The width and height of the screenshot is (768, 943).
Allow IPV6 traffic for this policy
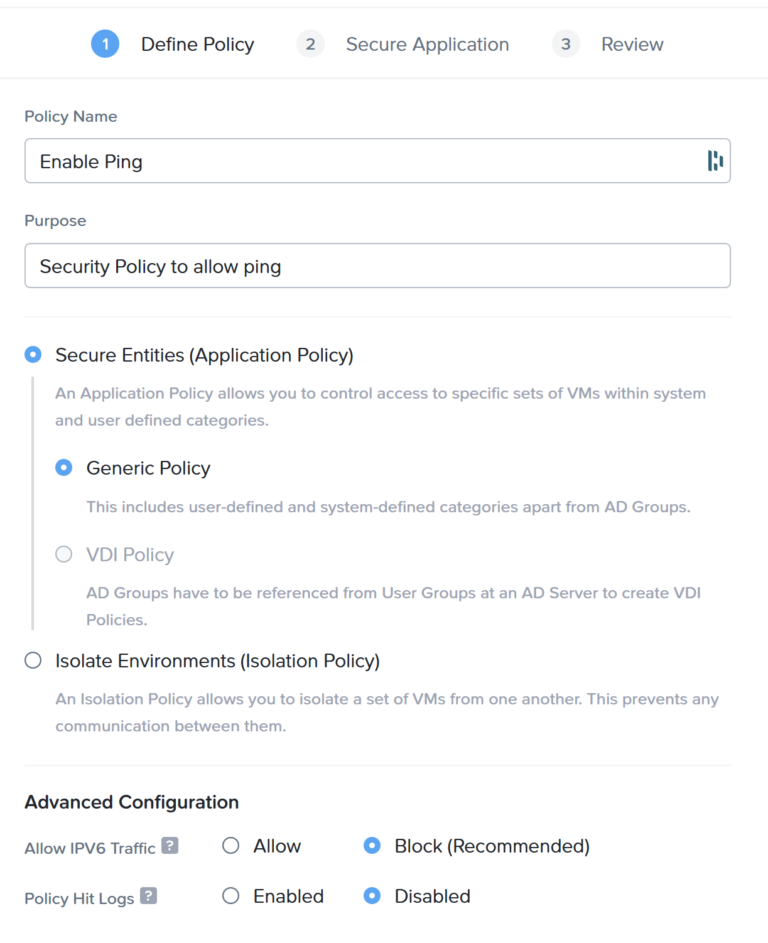(229, 845)
